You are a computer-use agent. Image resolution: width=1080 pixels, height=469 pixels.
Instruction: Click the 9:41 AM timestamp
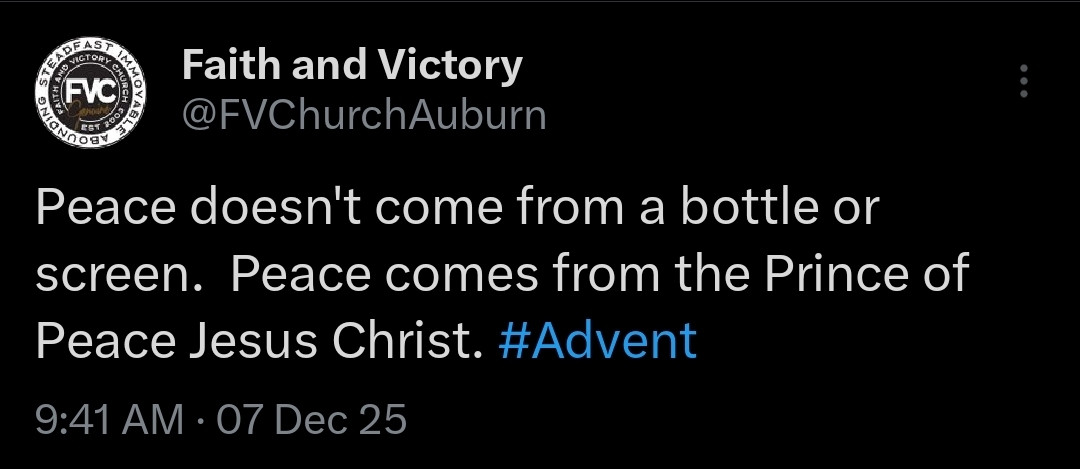tap(110, 419)
